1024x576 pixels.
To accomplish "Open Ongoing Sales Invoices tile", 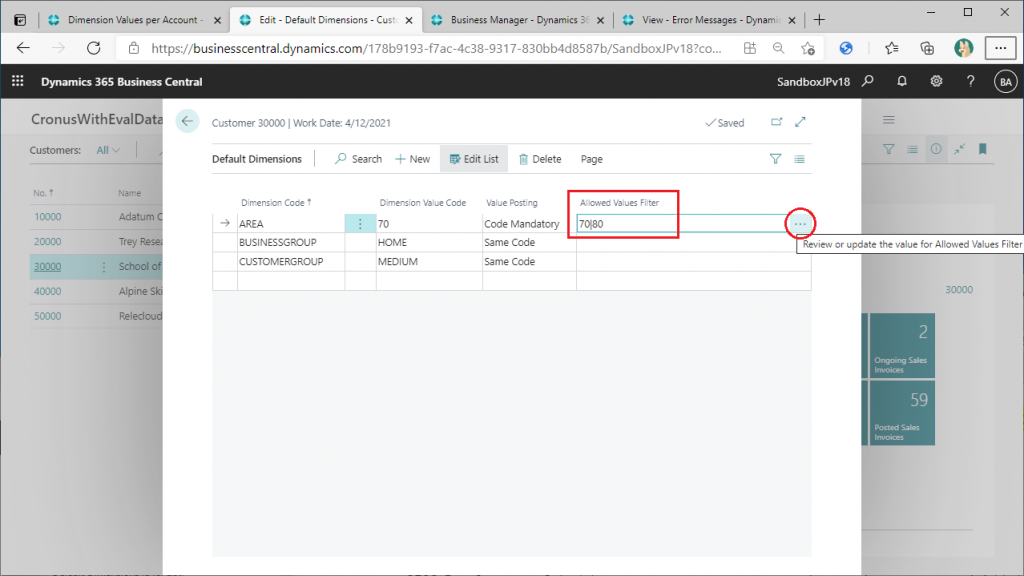I will [901, 346].
